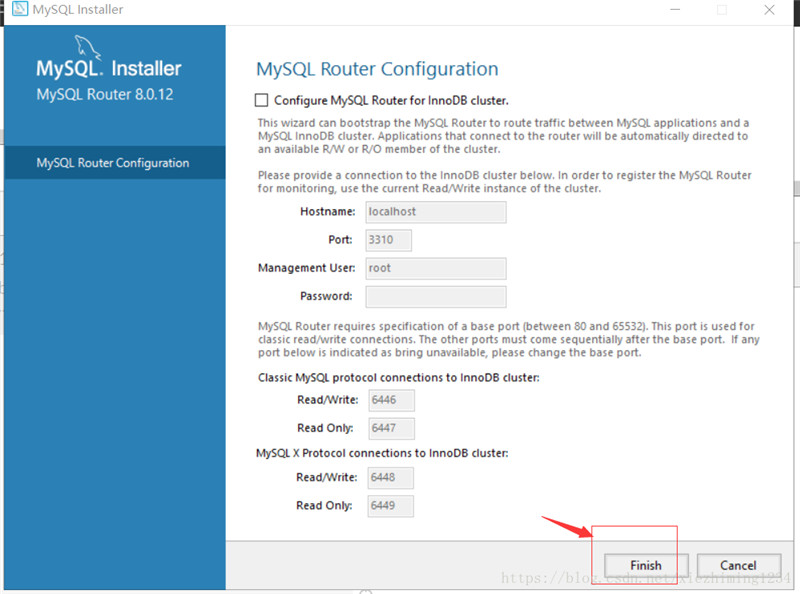Click X Protocol Read Only port 6449
The image size is (800, 594).
tap(390, 505)
